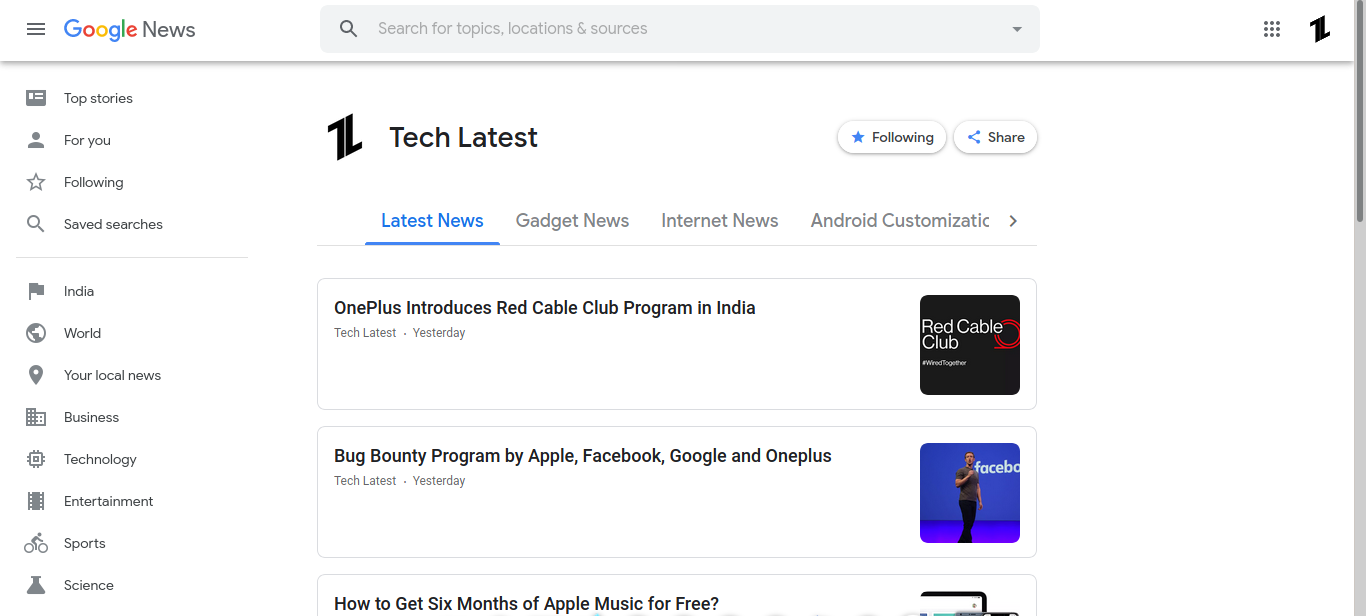
Task: Go to Following in the sidebar
Action: [94, 182]
